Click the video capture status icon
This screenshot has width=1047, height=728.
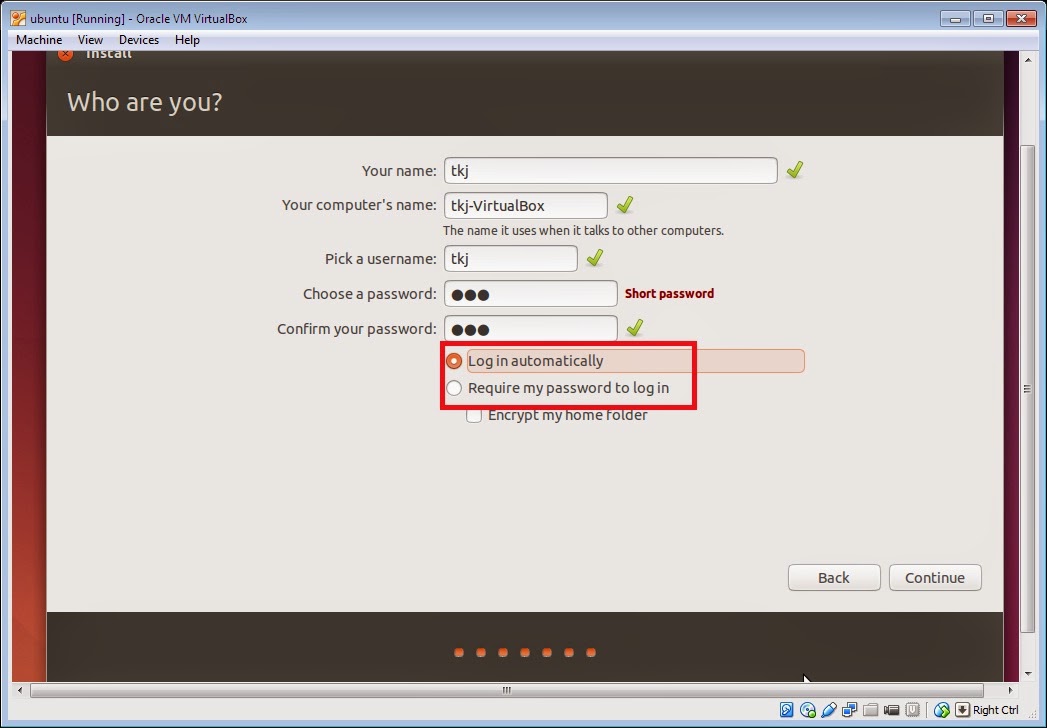click(891, 710)
